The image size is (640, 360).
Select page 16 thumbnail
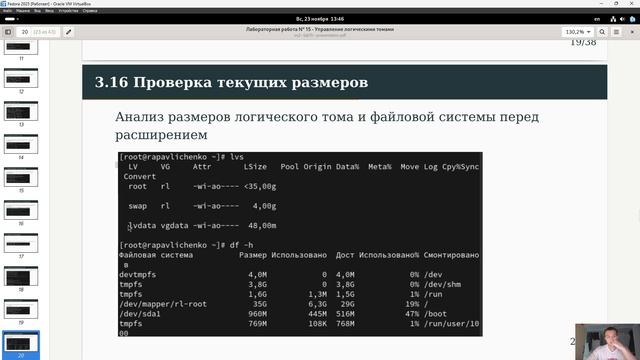[x=21, y=210]
